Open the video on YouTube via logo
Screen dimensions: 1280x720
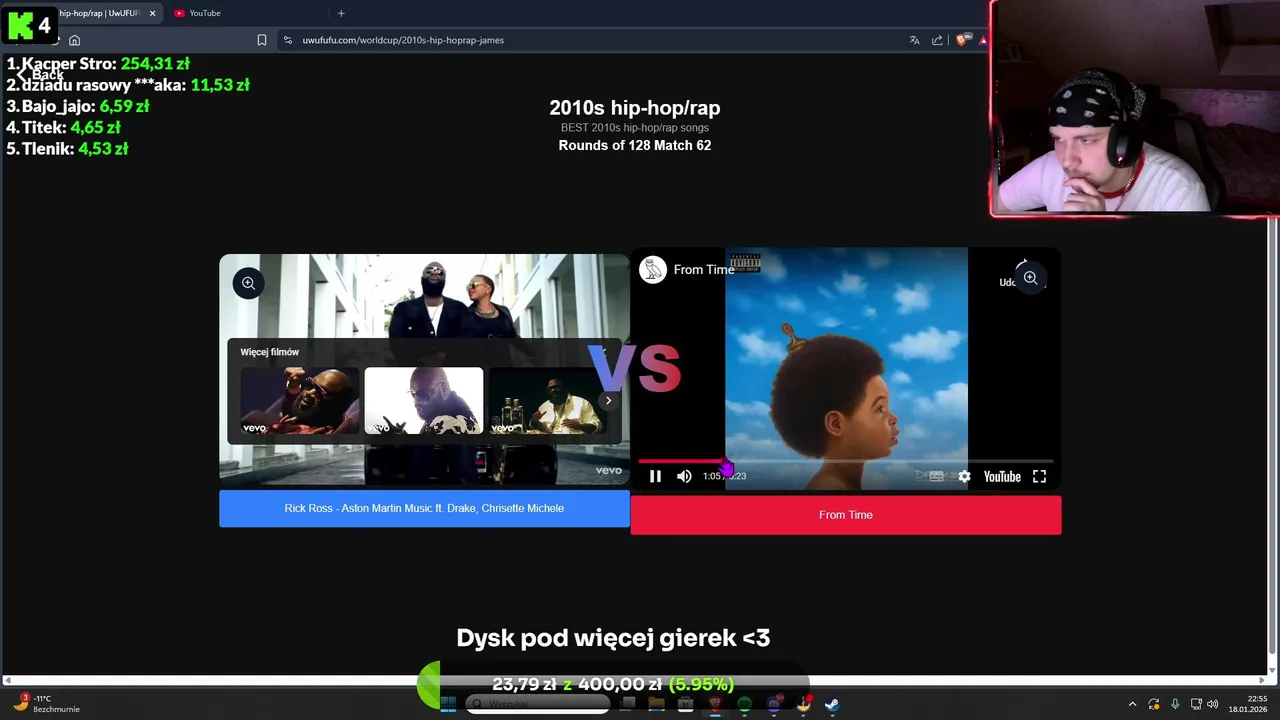coord(1001,477)
